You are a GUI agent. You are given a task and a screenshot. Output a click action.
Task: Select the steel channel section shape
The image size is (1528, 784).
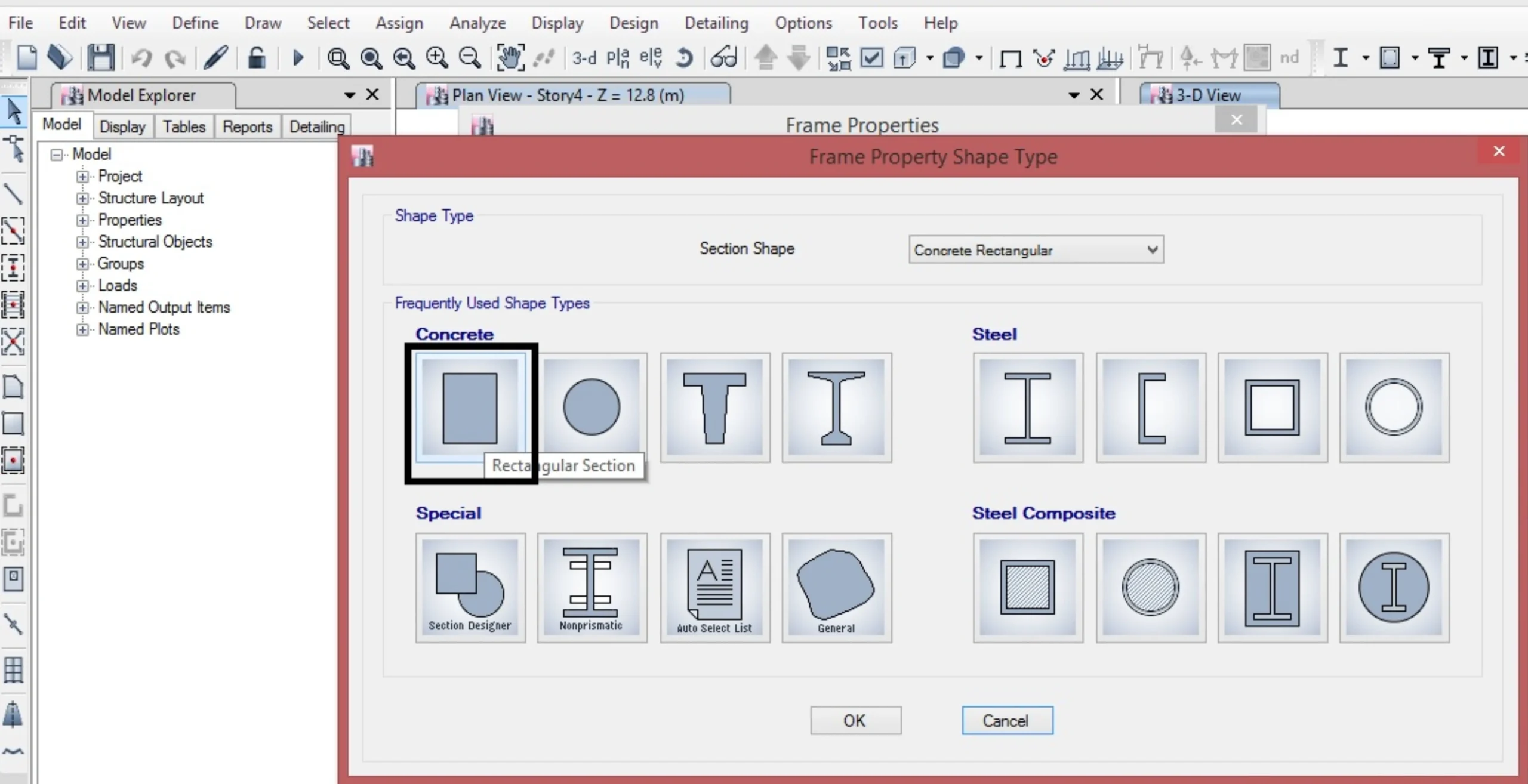(x=1150, y=408)
